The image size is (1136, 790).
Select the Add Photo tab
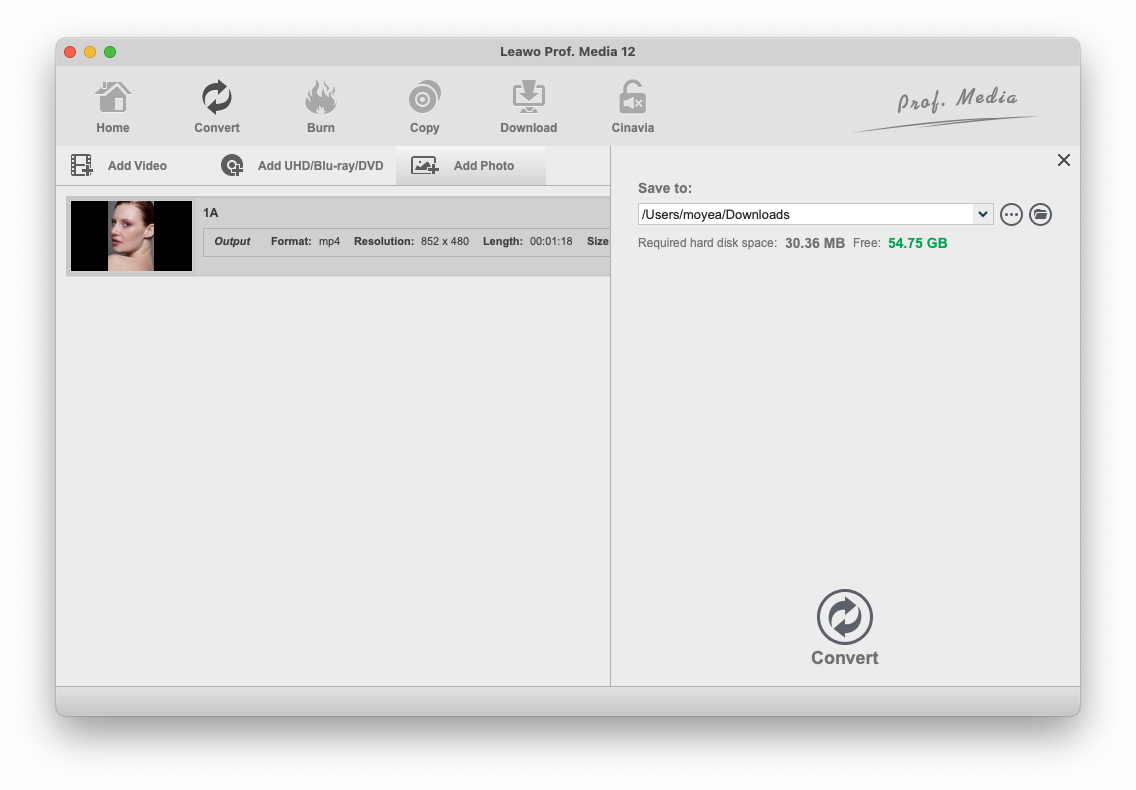coord(471,166)
